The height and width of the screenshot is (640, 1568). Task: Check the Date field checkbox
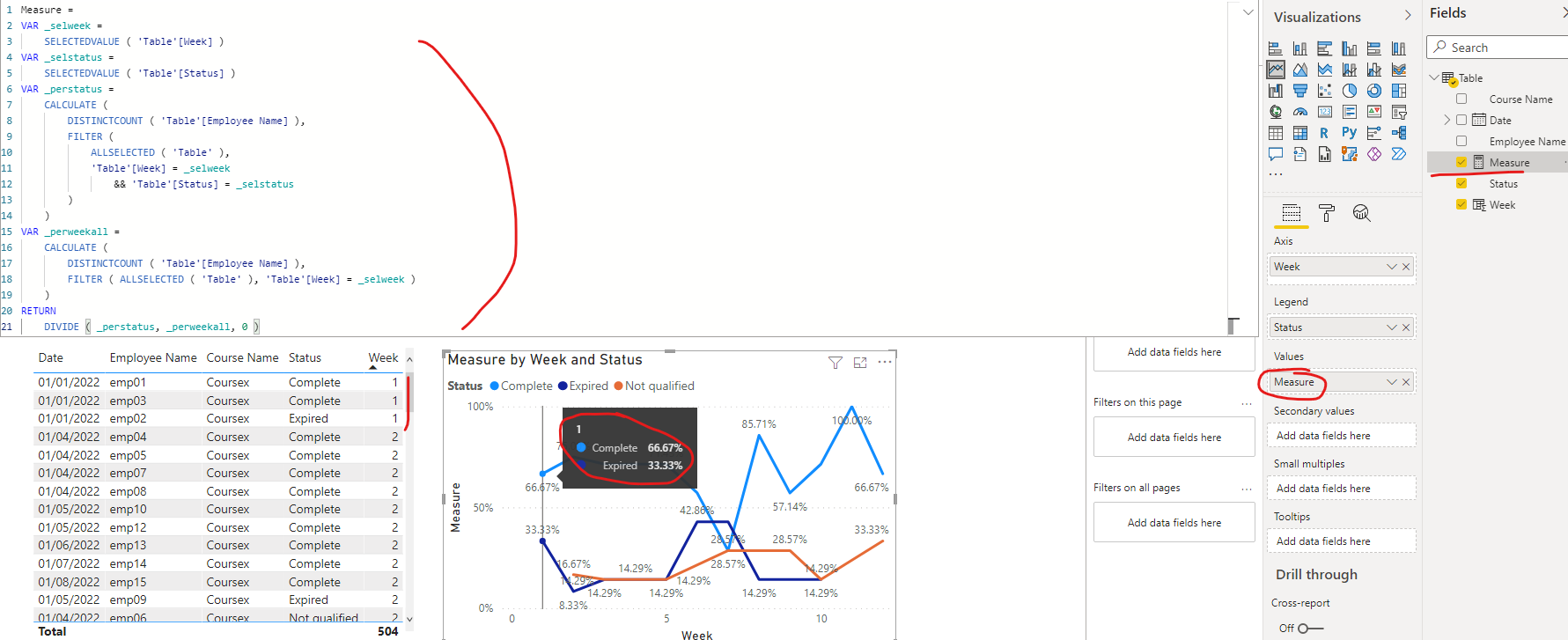coord(1461,121)
